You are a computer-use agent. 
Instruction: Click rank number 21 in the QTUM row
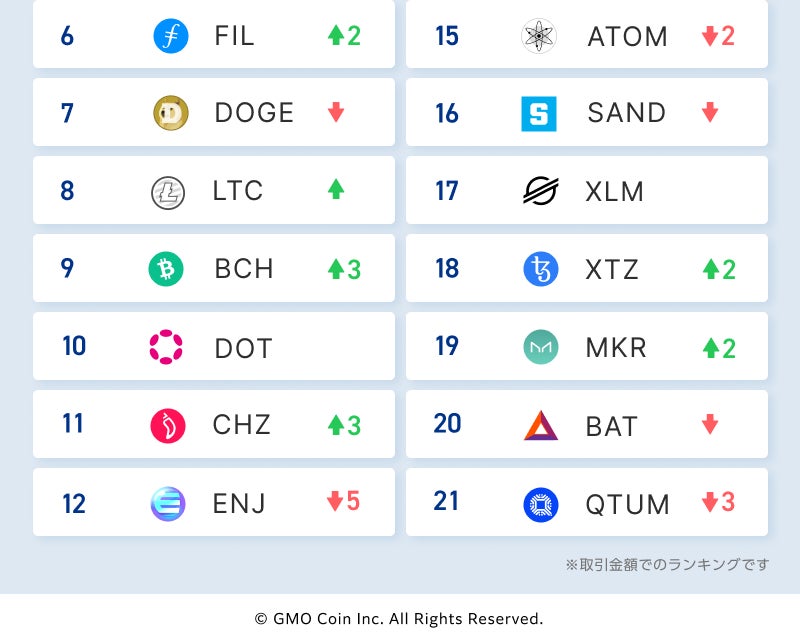pyautogui.click(x=447, y=501)
